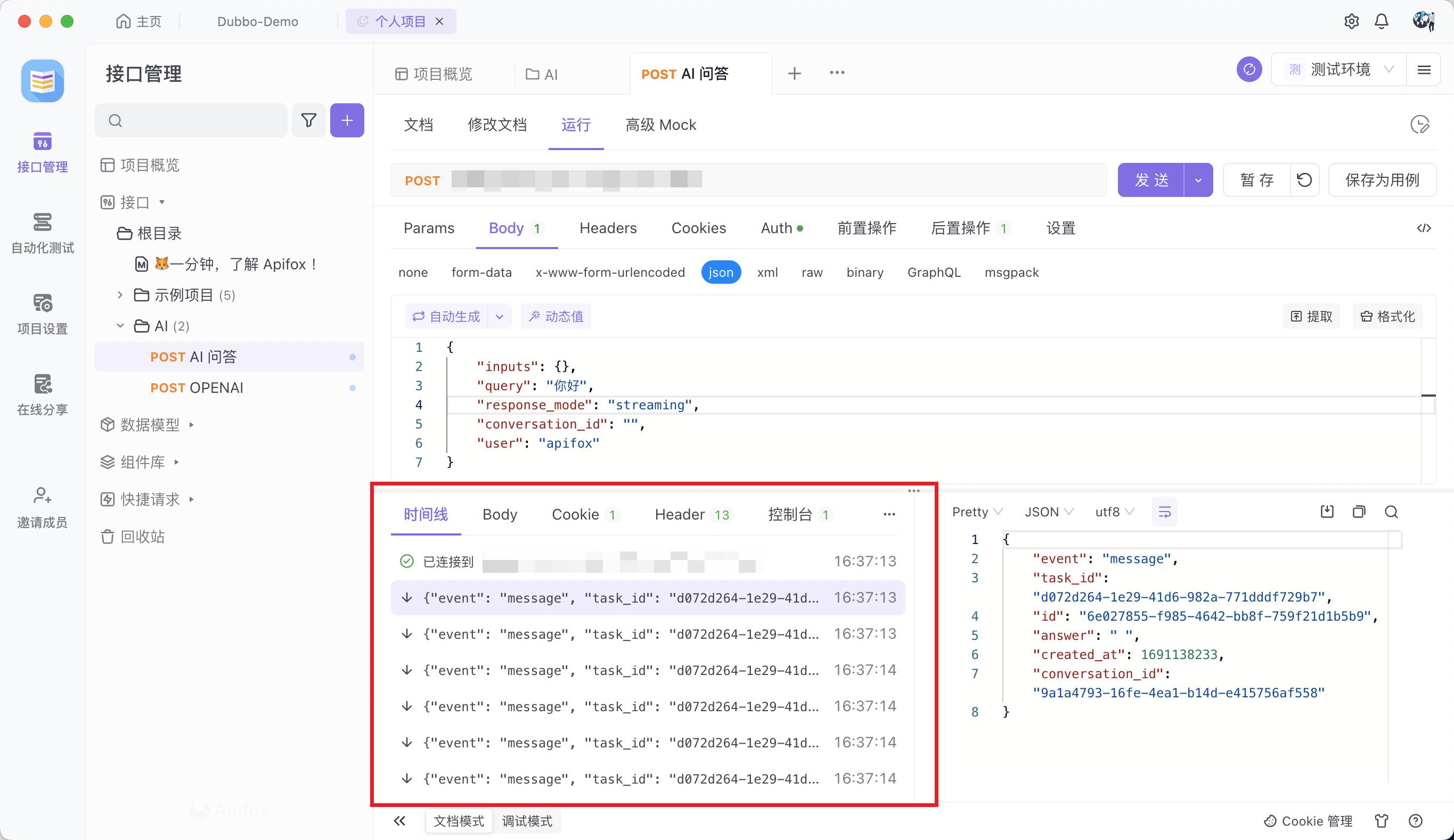
Task: Download the response with save icon
Action: tap(1327, 512)
